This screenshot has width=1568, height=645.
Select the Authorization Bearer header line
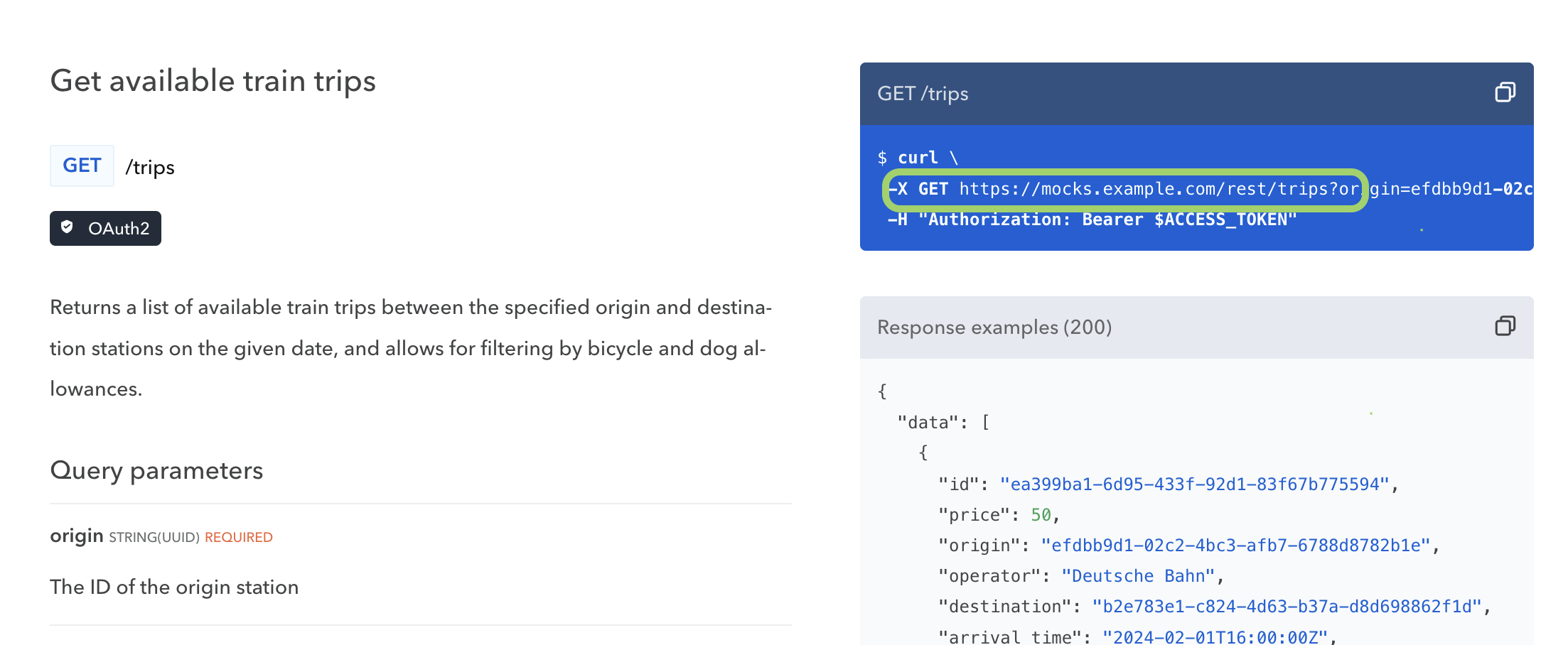click(1092, 219)
